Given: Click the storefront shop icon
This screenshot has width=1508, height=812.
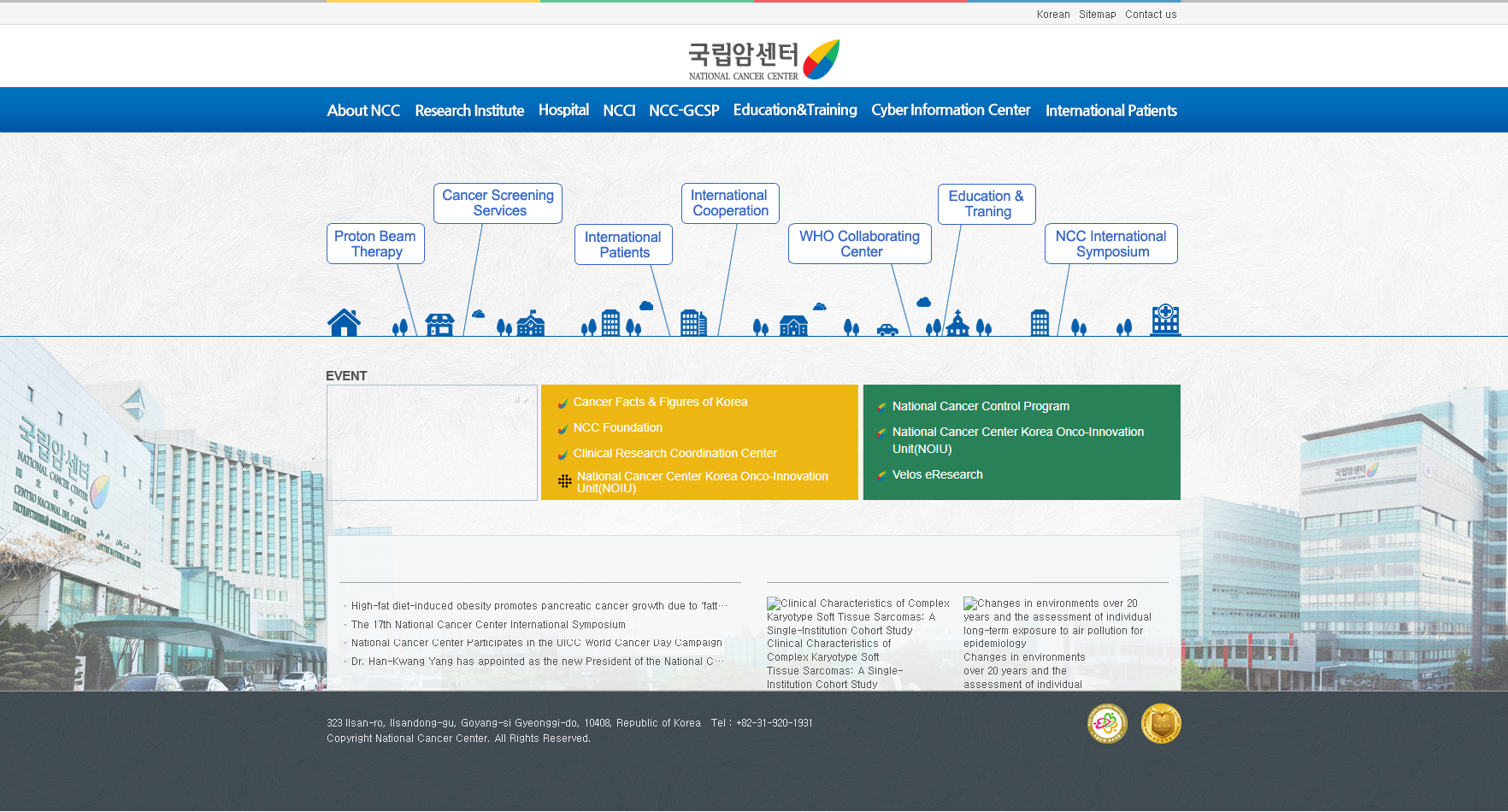Looking at the screenshot, I should [x=439, y=325].
